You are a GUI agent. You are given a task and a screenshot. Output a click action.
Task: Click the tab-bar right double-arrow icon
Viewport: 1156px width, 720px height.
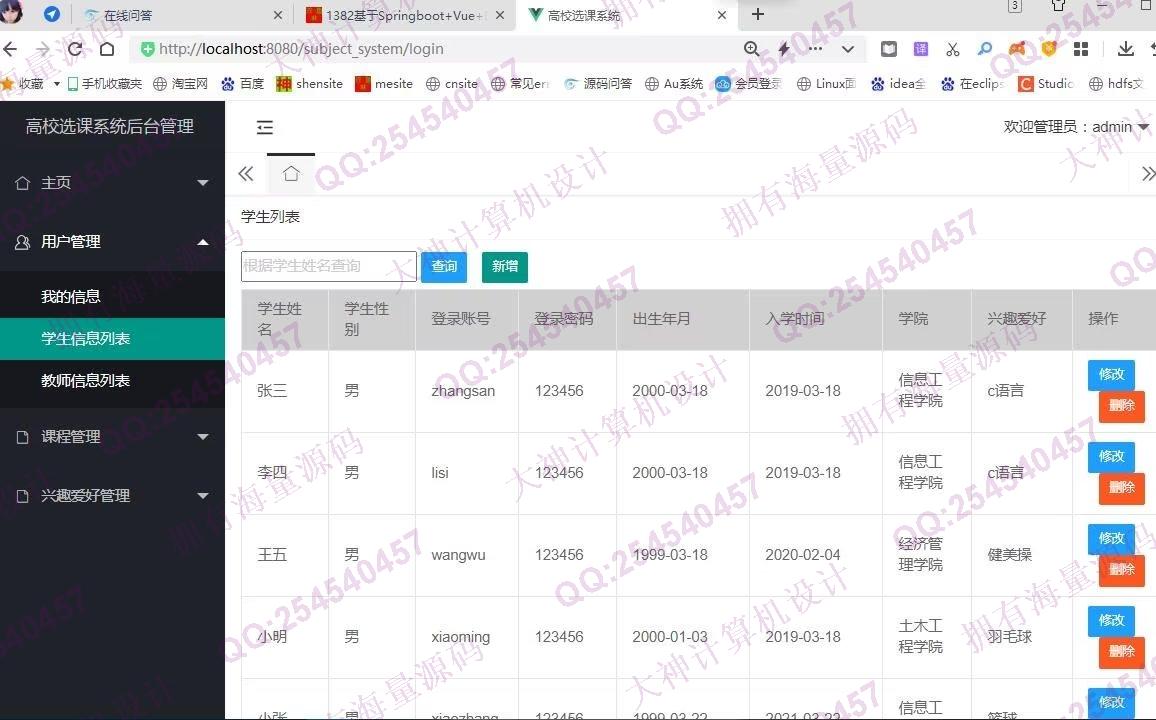(1147, 174)
